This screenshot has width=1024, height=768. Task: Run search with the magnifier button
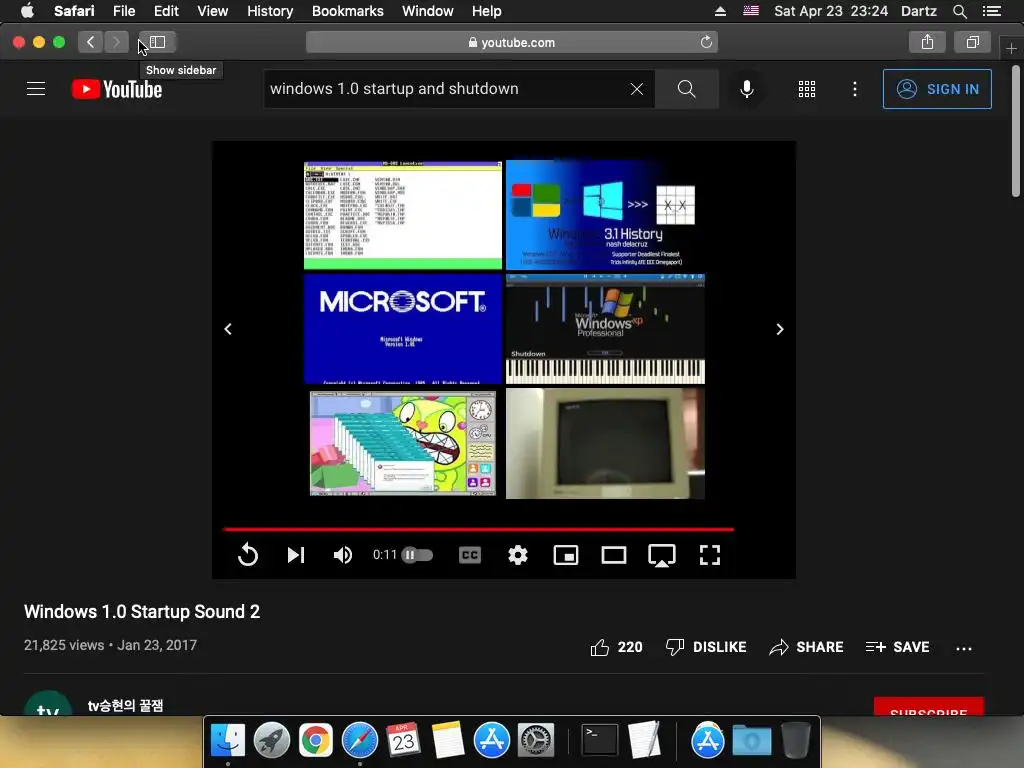click(x=686, y=89)
